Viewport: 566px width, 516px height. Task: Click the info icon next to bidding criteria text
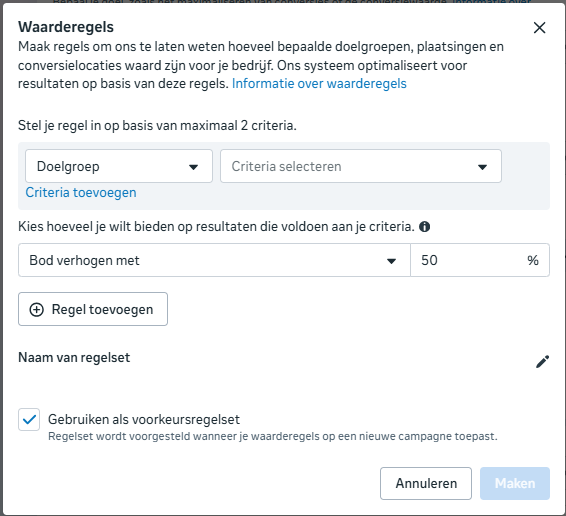424,227
